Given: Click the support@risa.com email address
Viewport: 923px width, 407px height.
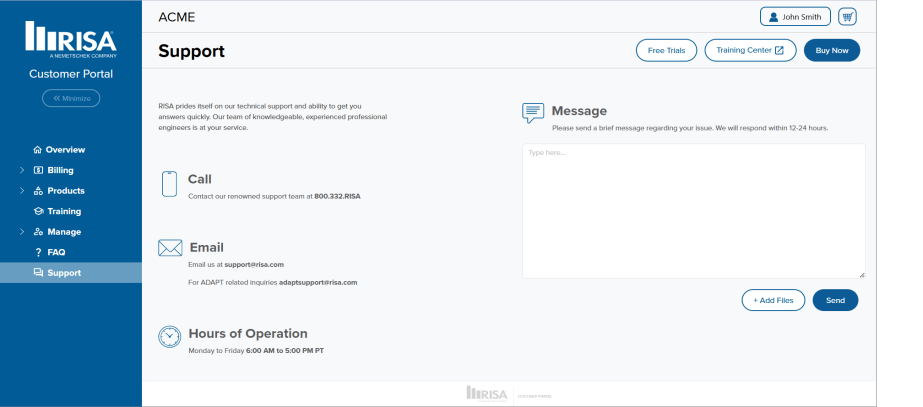Looking at the screenshot, I should click(254, 264).
